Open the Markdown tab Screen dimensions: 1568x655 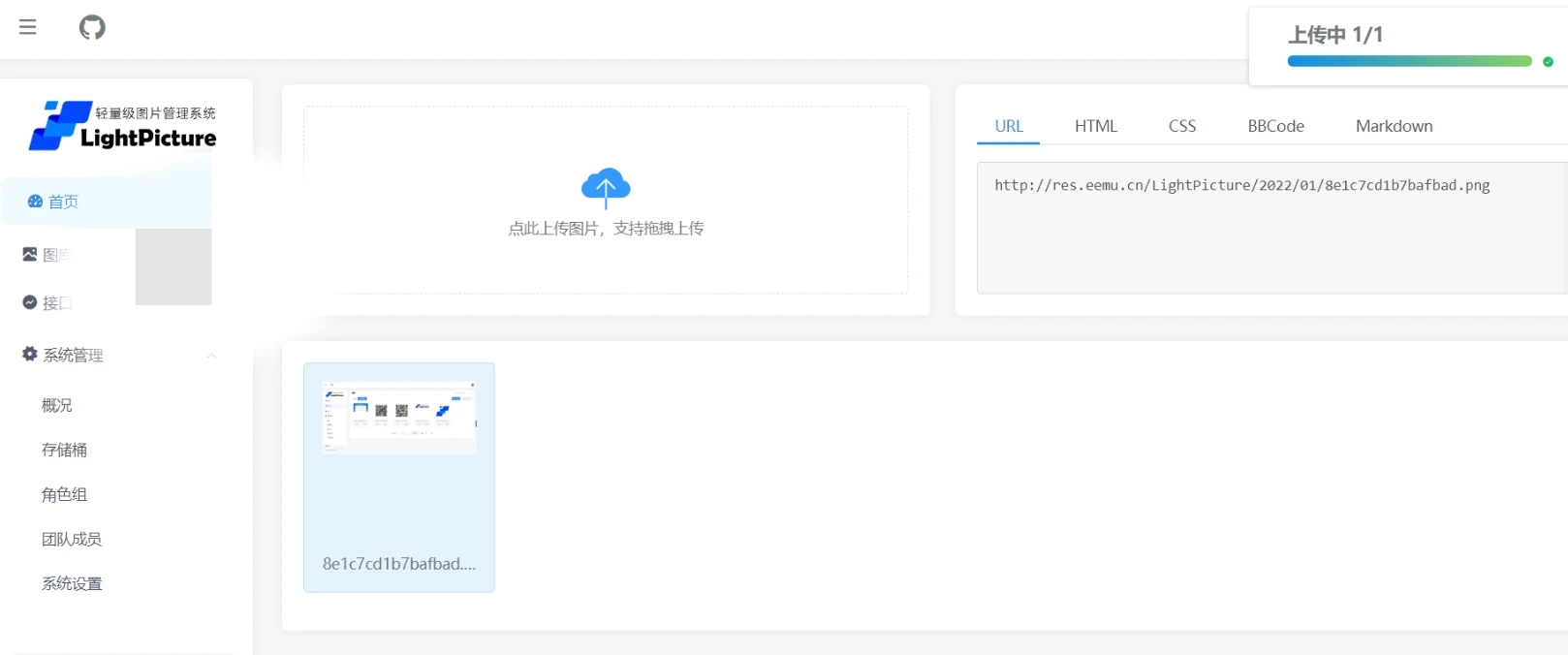click(x=1395, y=126)
